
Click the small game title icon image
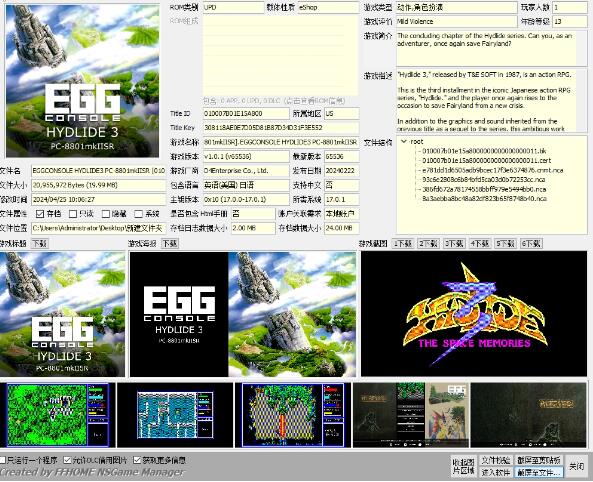[x=62, y=314]
